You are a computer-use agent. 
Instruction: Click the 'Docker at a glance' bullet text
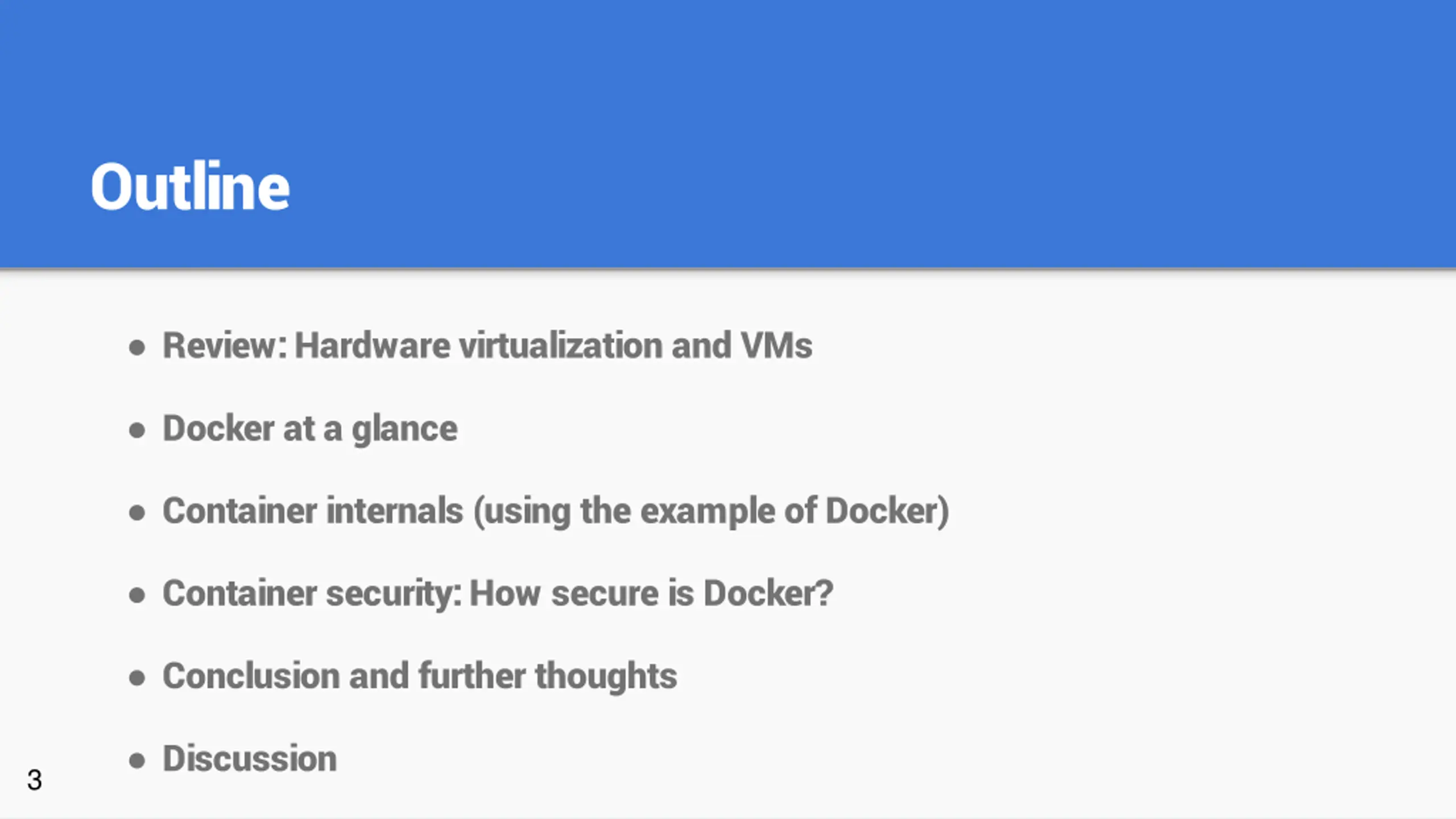coord(310,429)
